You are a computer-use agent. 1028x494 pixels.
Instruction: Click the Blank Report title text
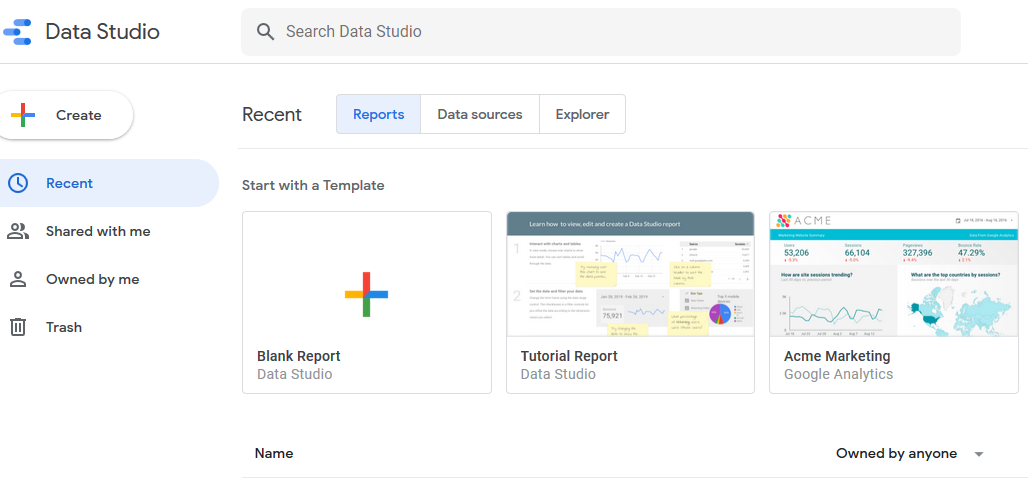click(299, 356)
